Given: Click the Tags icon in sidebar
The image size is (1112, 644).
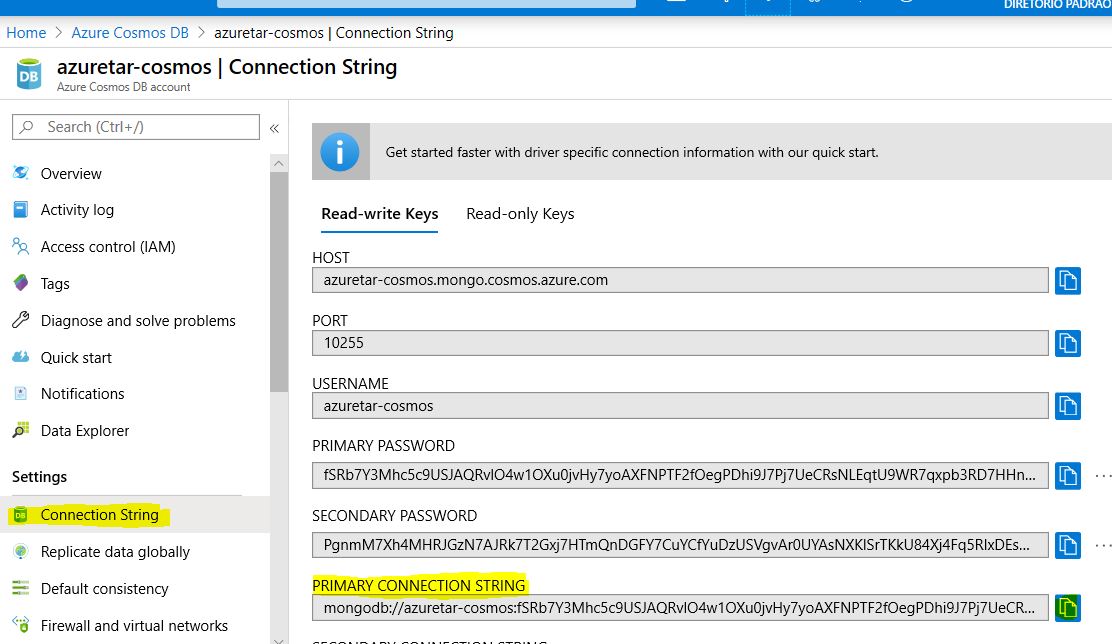Looking at the screenshot, I should click(x=21, y=283).
